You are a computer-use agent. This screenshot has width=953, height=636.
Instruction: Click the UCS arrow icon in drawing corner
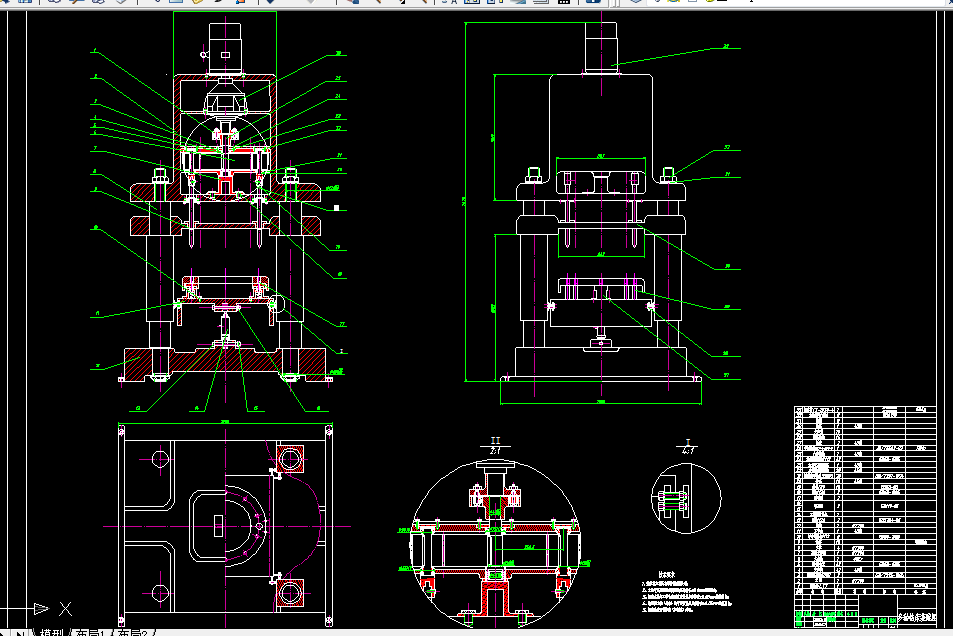41,608
